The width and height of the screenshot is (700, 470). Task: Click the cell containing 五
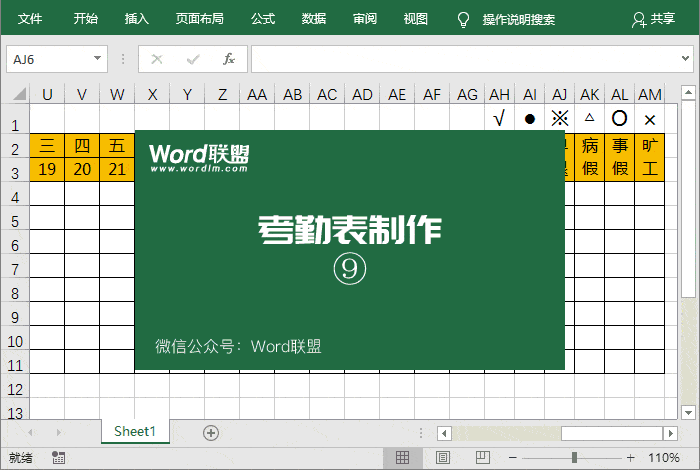pyautogui.click(x=117, y=146)
